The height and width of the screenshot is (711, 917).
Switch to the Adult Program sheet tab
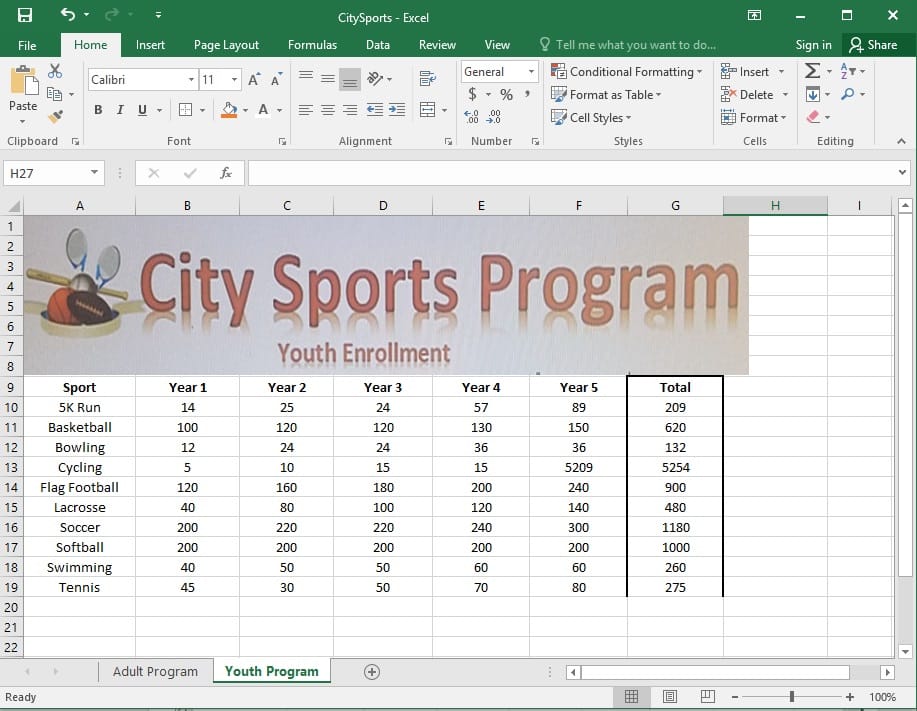(155, 672)
